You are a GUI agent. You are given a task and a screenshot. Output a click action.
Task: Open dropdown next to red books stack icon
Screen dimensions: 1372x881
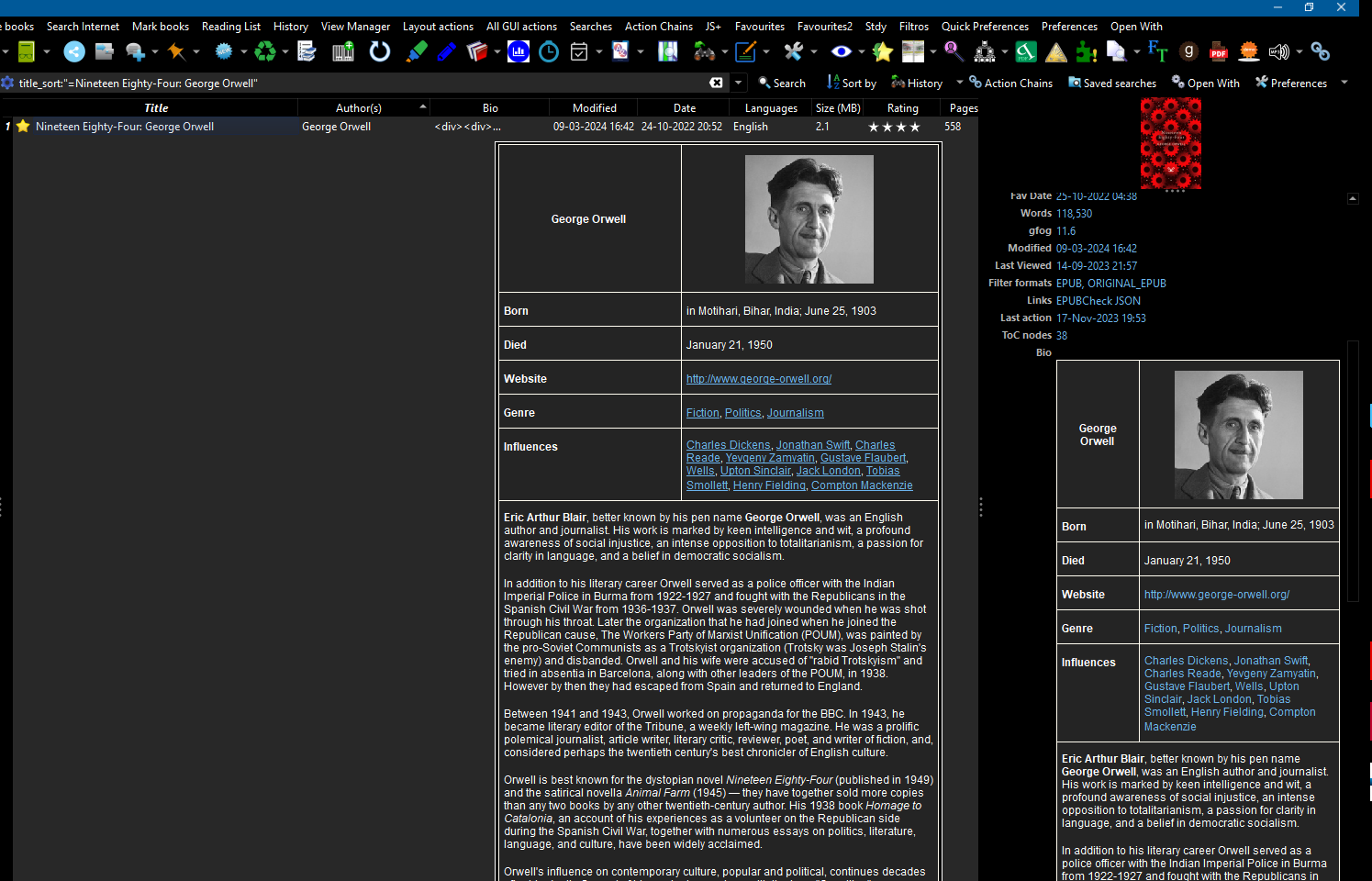497,52
